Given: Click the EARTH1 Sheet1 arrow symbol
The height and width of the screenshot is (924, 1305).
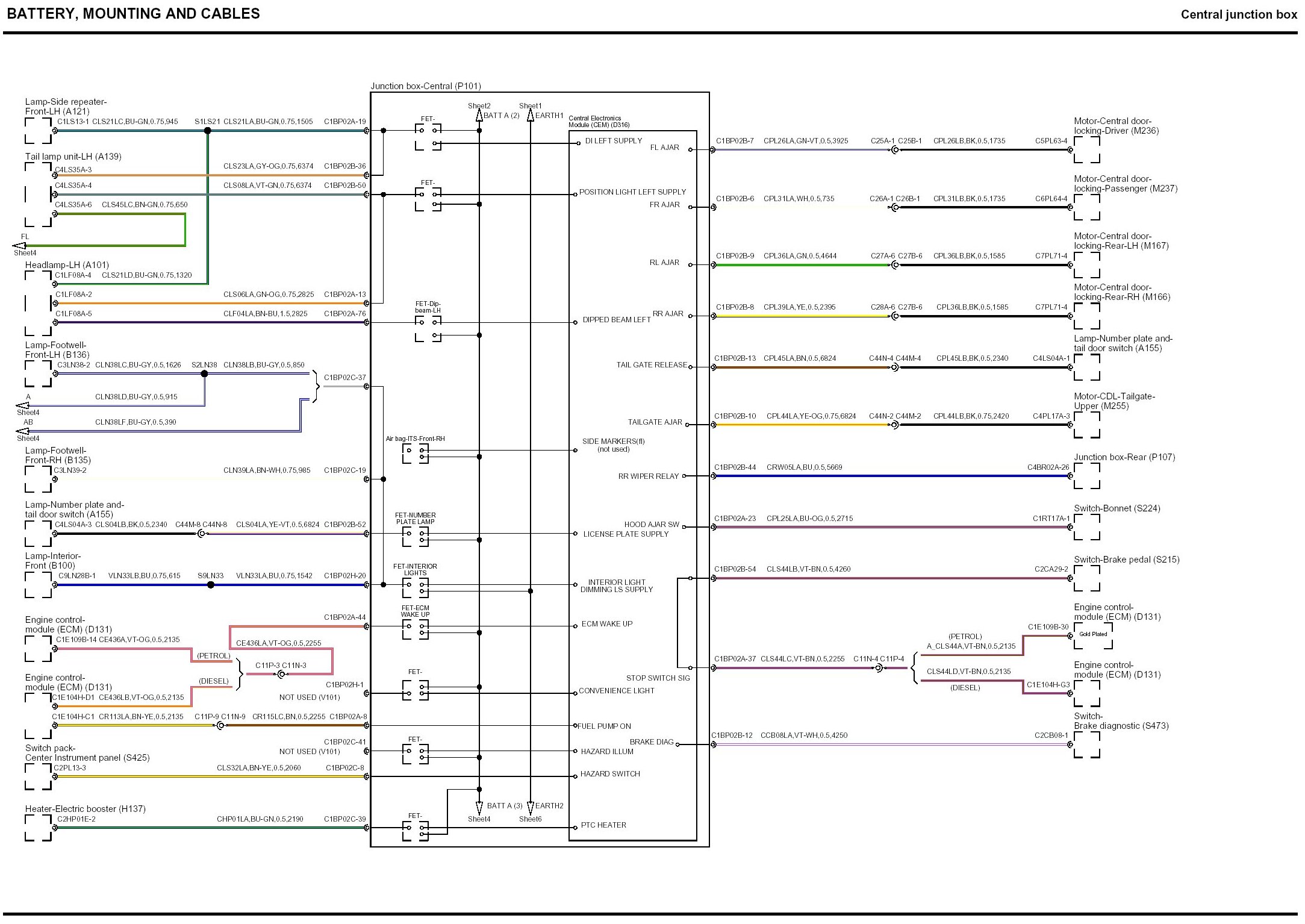Looking at the screenshot, I should point(531,115).
